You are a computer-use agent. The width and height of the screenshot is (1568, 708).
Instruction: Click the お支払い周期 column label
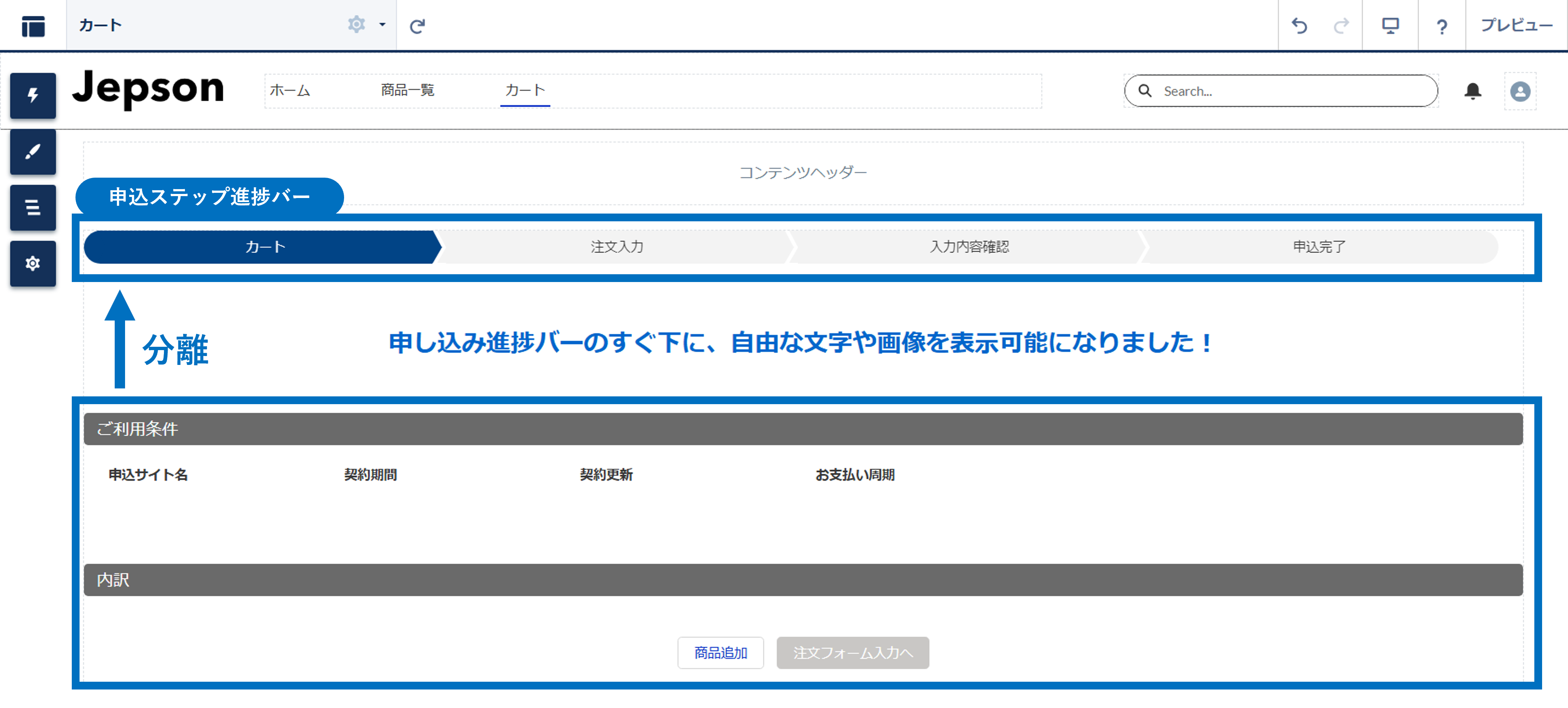coord(855,475)
